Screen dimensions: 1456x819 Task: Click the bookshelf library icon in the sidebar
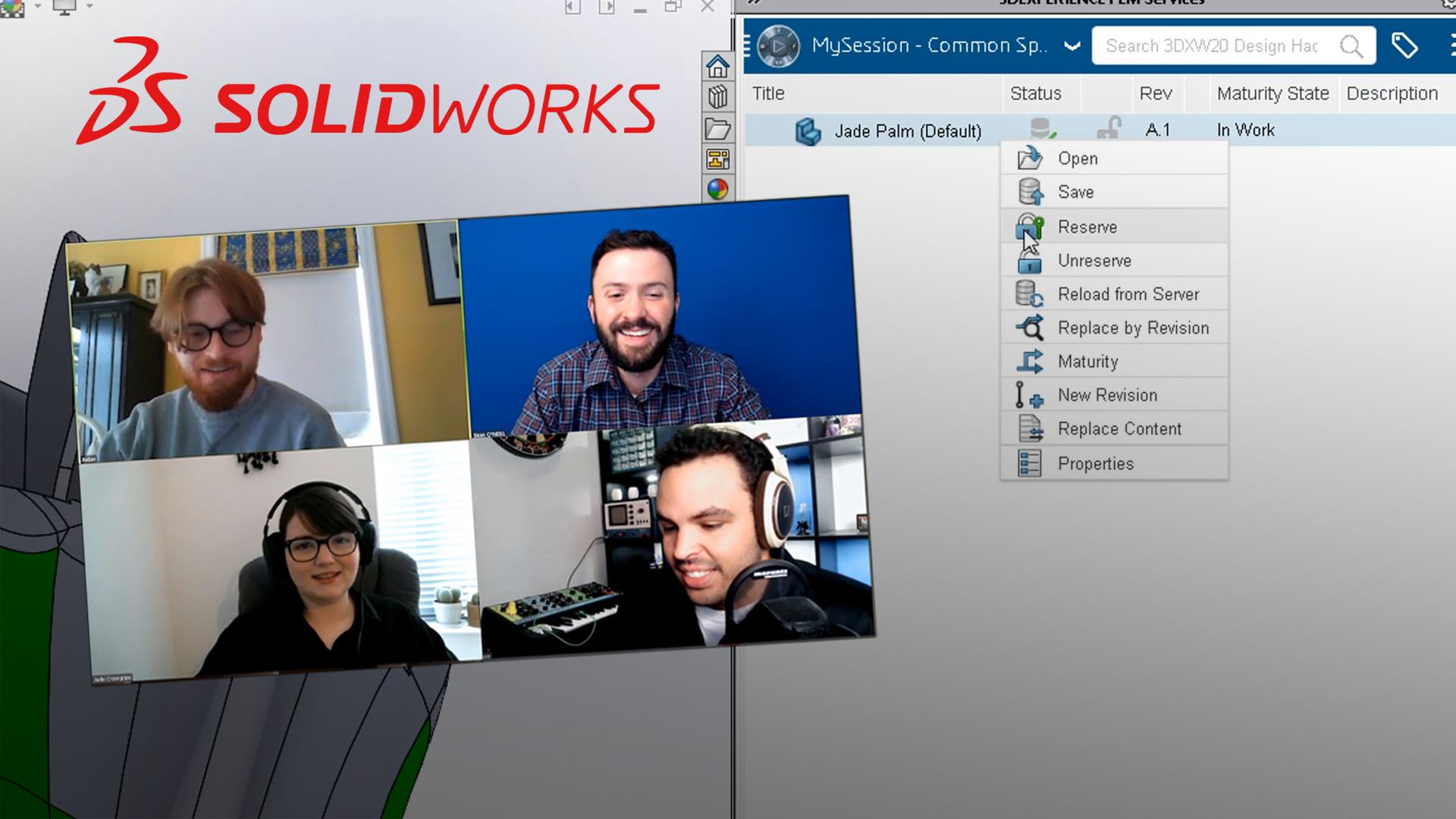(x=717, y=95)
